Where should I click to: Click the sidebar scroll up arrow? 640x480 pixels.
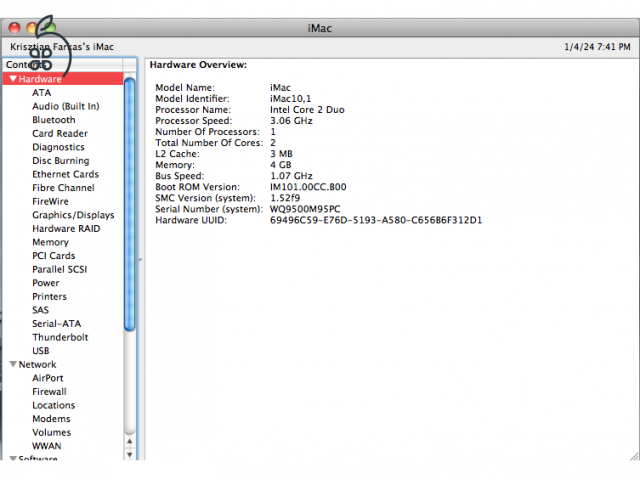point(129,441)
